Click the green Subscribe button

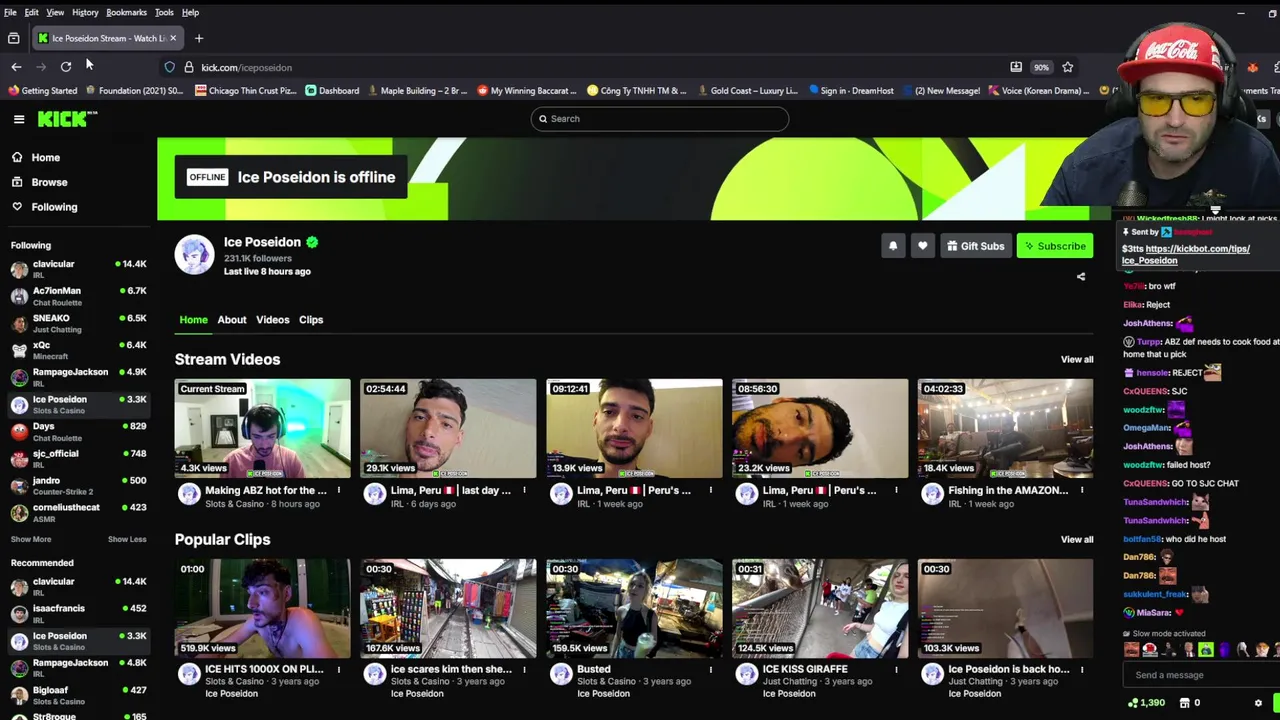click(1055, 246)
